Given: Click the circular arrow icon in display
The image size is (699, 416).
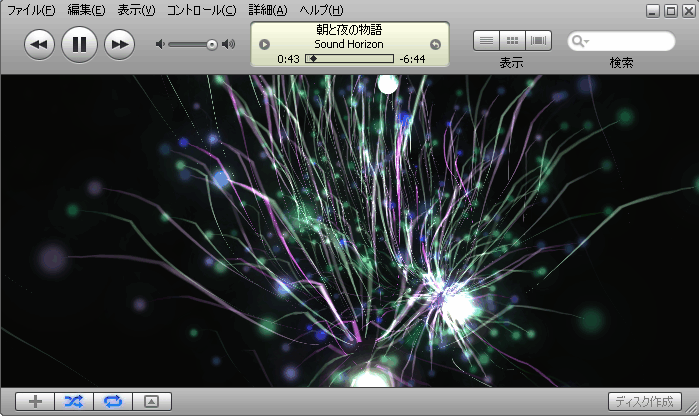Looking at the screenshot, I should [x=435, y=44].
